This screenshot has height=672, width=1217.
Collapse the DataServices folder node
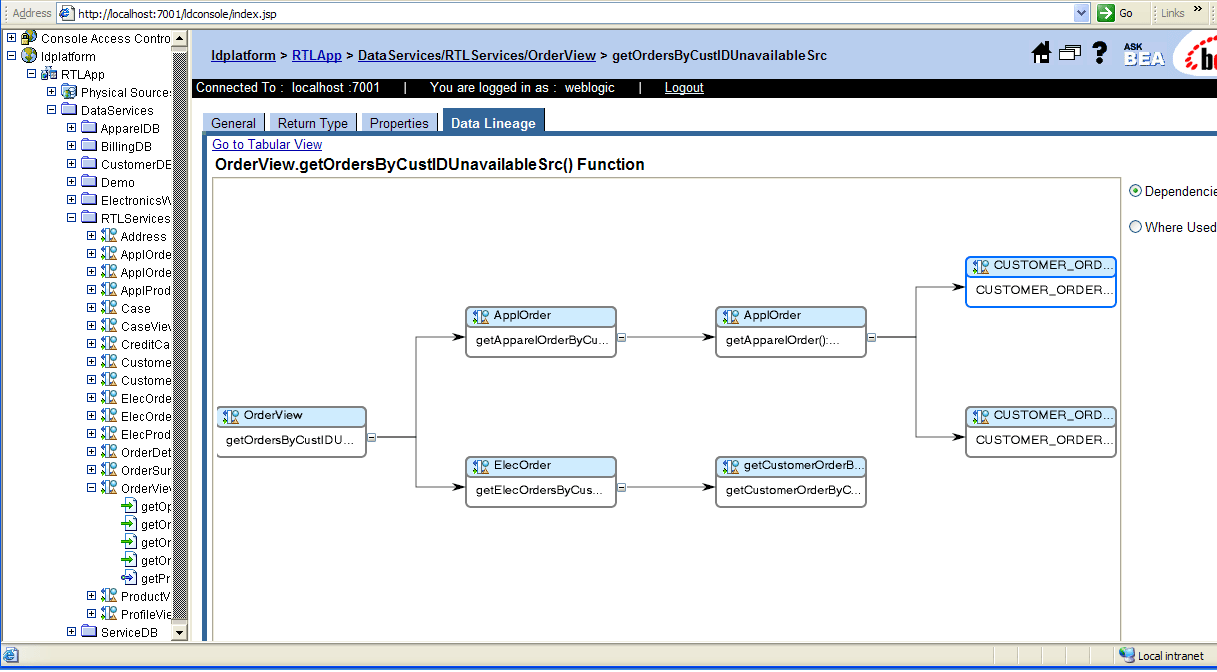[x=52, y=110]
